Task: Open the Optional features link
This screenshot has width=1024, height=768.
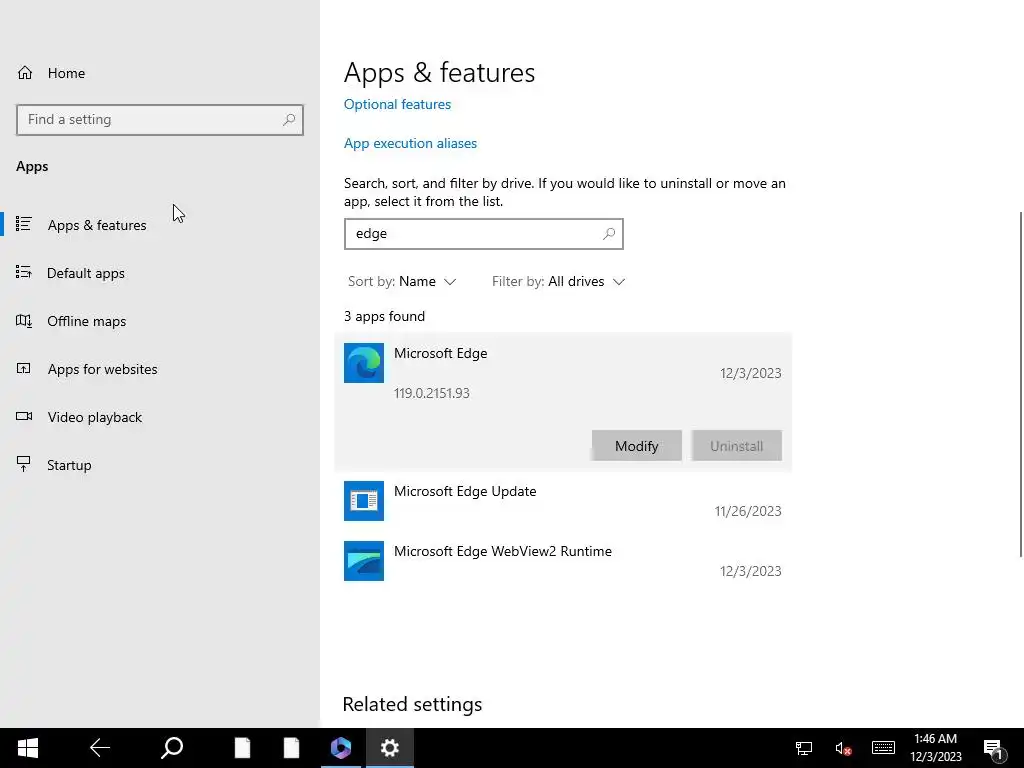Action: (397, 104)
